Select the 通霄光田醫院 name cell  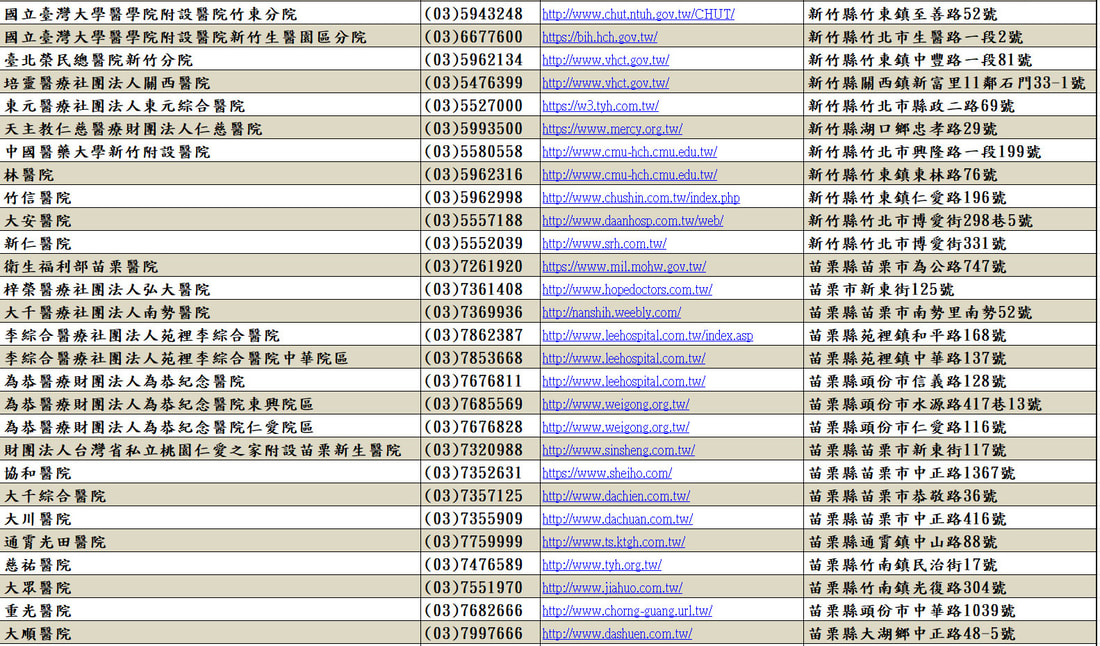tap(210, 542)
